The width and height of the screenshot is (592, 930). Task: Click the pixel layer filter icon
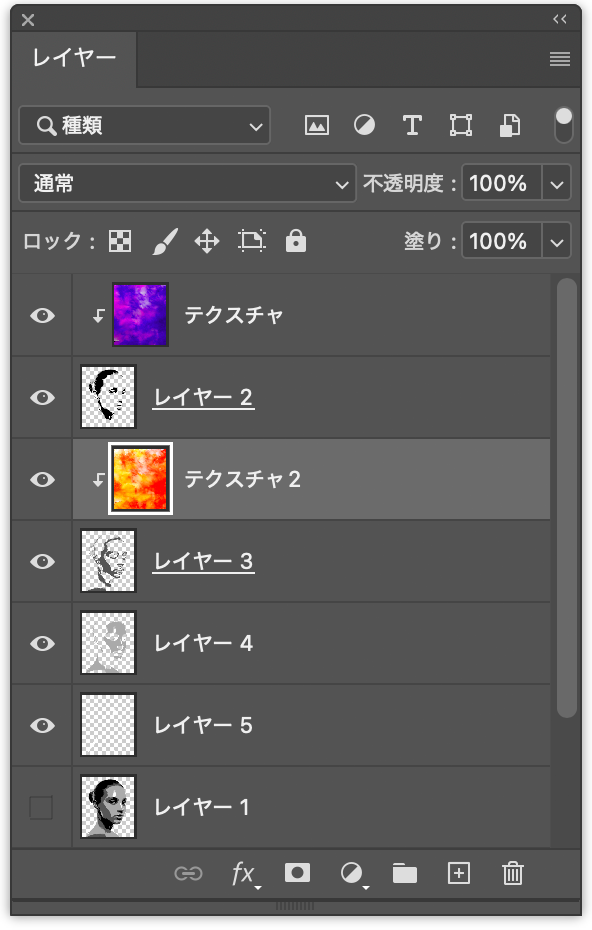point(317,125)
